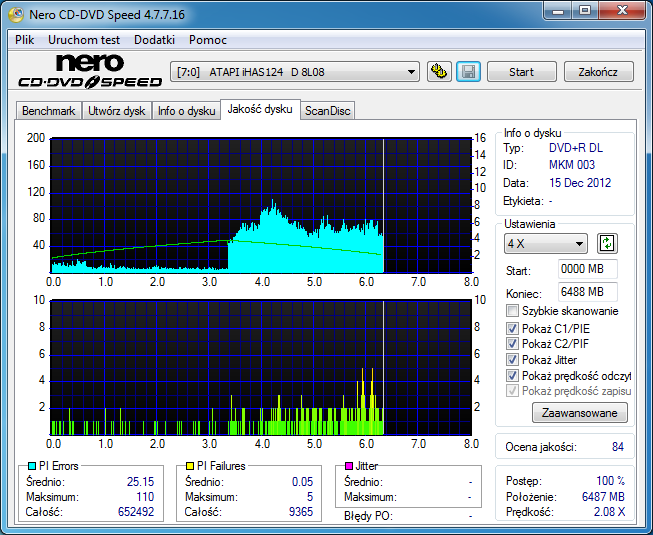Viewport: 653px width, 535px height.
Task: Switch to the ScanDisc tab
Action: [x=327, y=111]
